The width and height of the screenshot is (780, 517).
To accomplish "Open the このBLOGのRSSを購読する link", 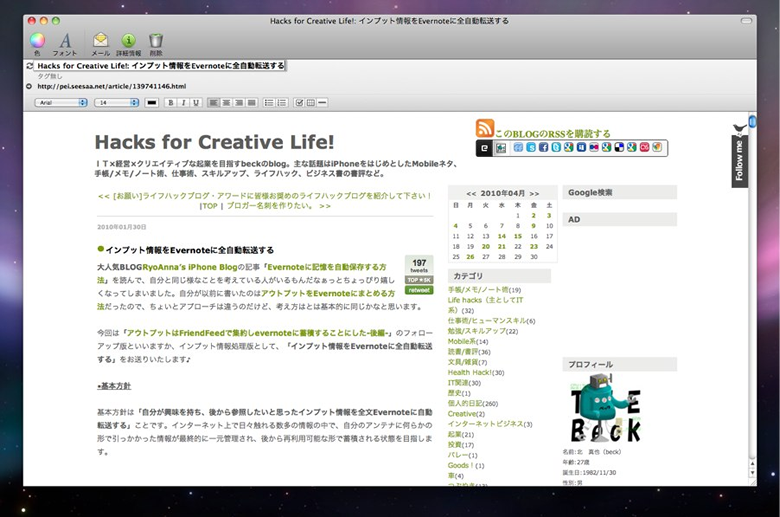I will (552, 133).
